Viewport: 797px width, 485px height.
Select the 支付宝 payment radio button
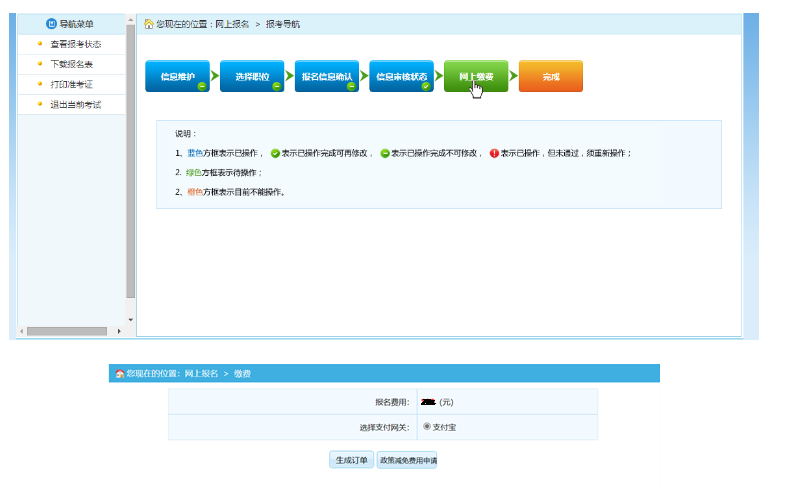point(427,426)
